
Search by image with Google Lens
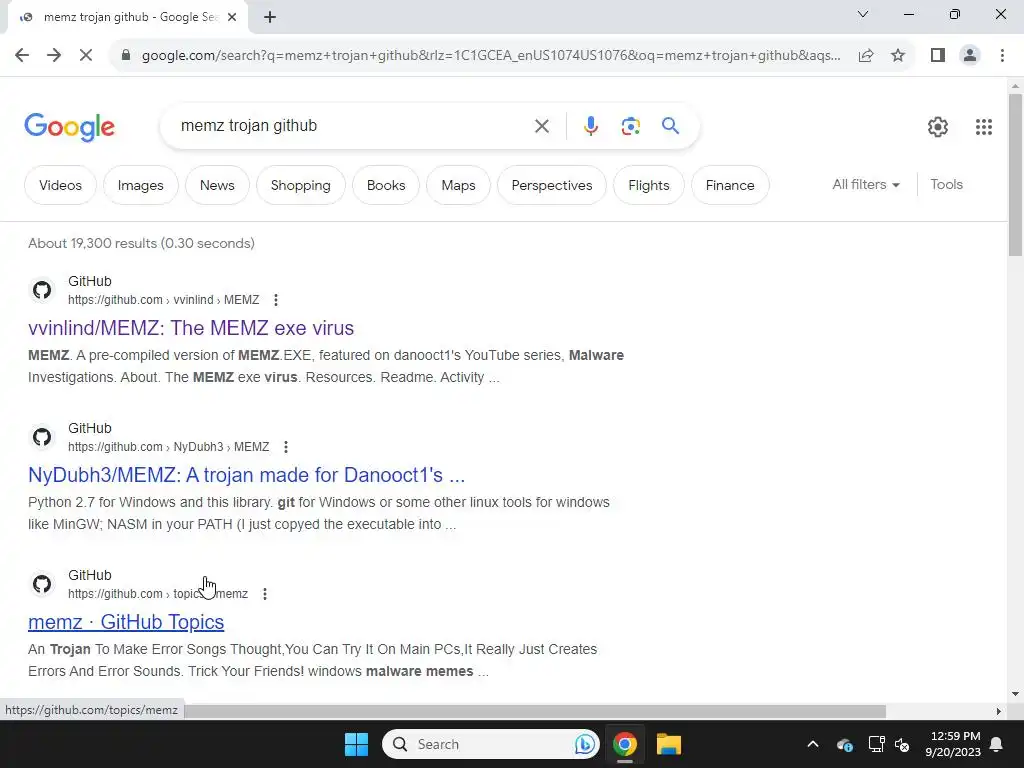point(630,125)
